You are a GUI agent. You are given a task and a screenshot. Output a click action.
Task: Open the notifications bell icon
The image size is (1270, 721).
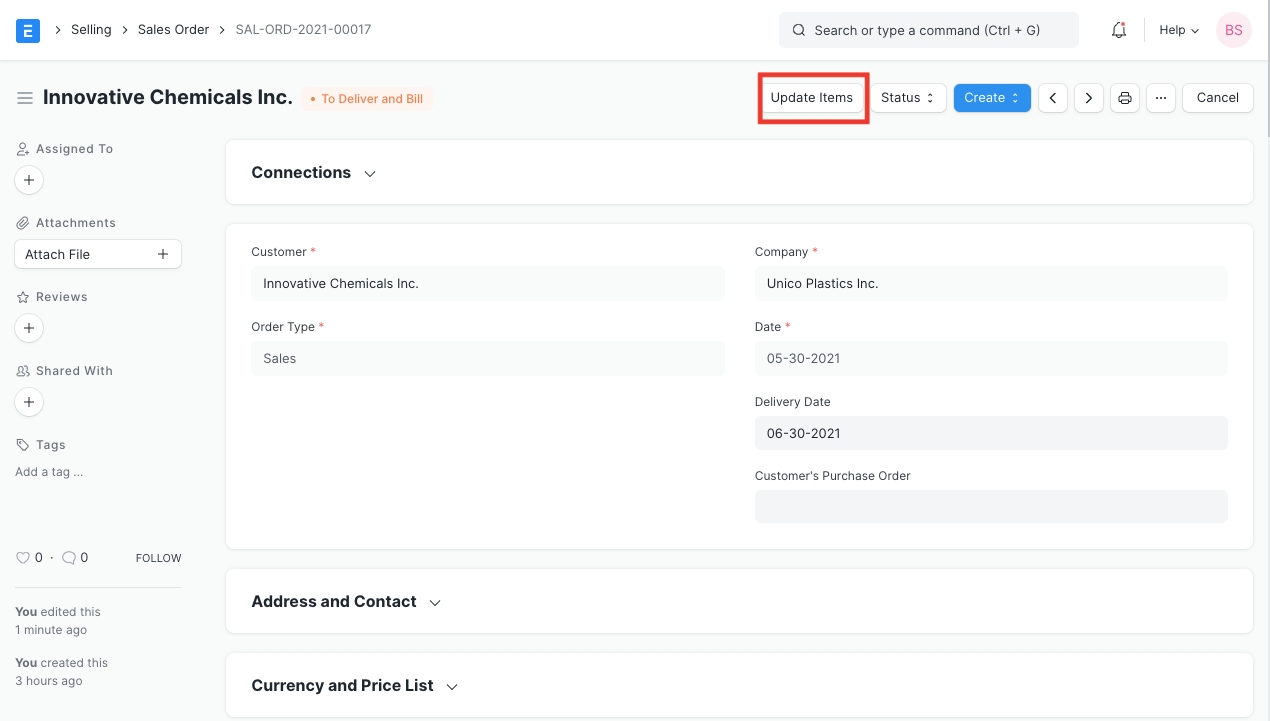[1119, 30]
